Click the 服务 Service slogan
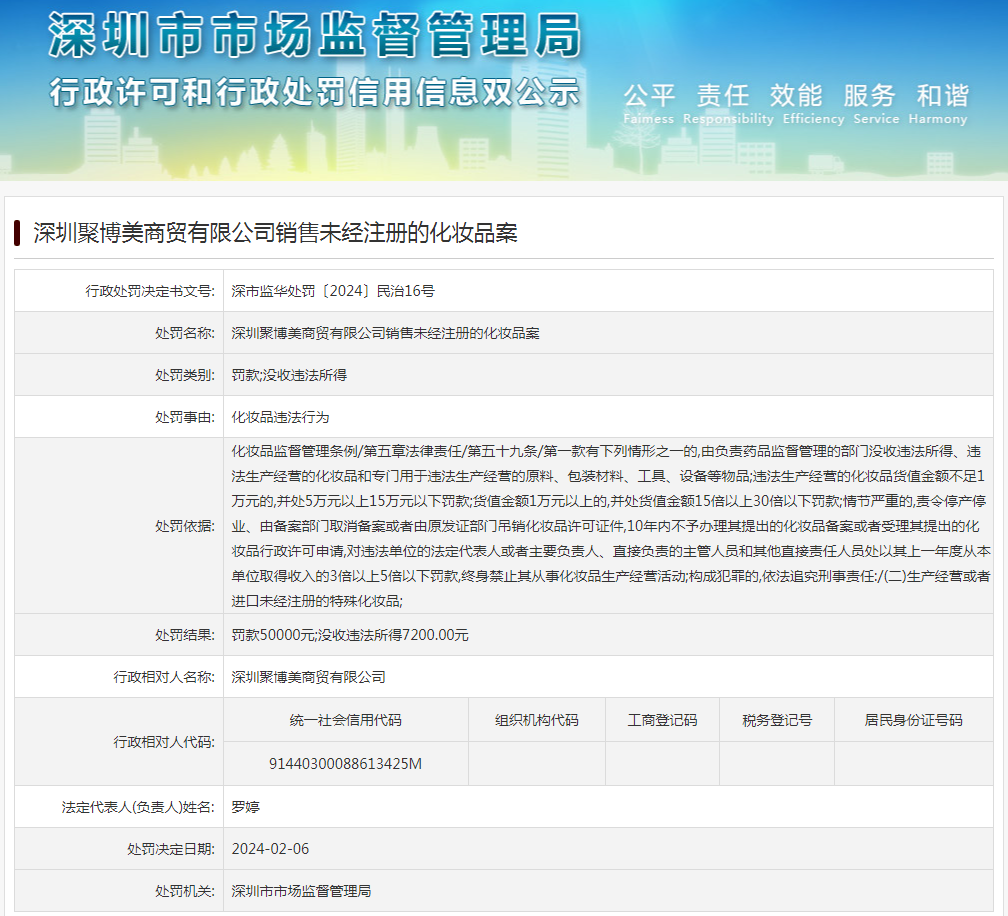The image size is (1008, 916). (876, 104)
